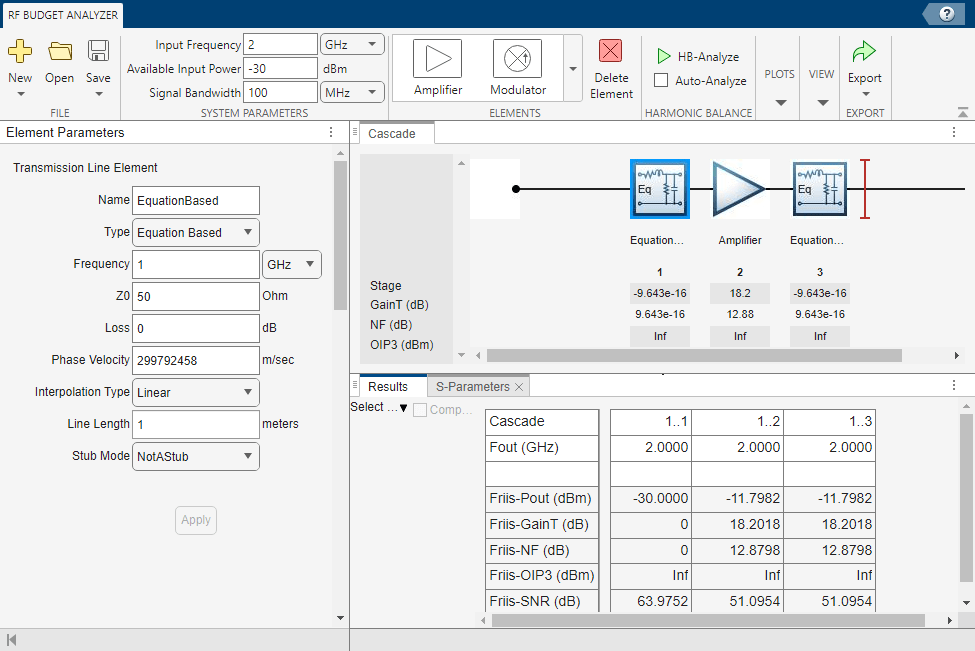The height and width of the screenshot is (651, 975).
Task: Click the New file icon
Action: (20, 51)
